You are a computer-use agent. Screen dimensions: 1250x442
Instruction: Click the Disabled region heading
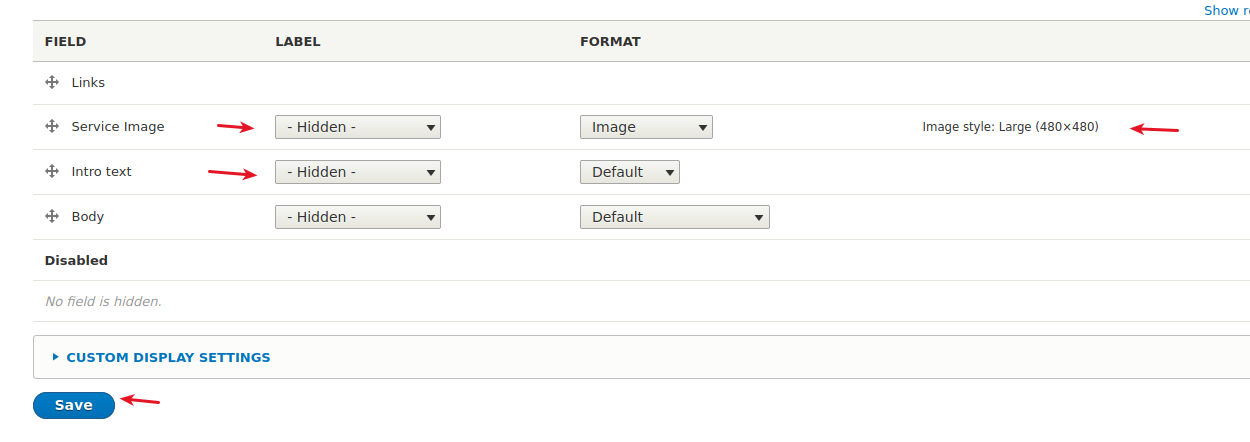coord(76,260)
